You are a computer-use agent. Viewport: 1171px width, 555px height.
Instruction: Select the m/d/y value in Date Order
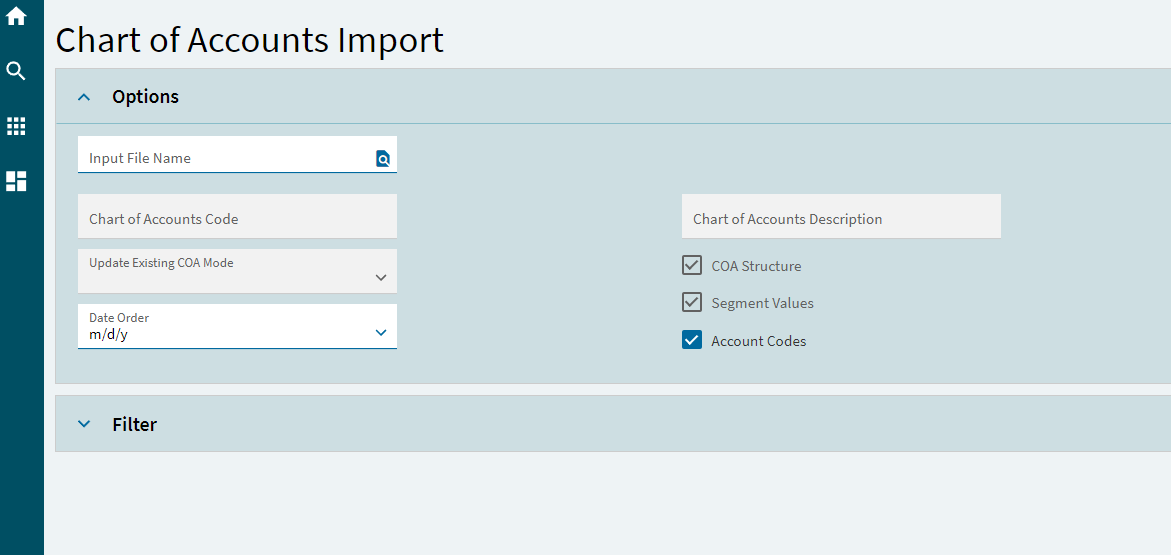point(108,335)
